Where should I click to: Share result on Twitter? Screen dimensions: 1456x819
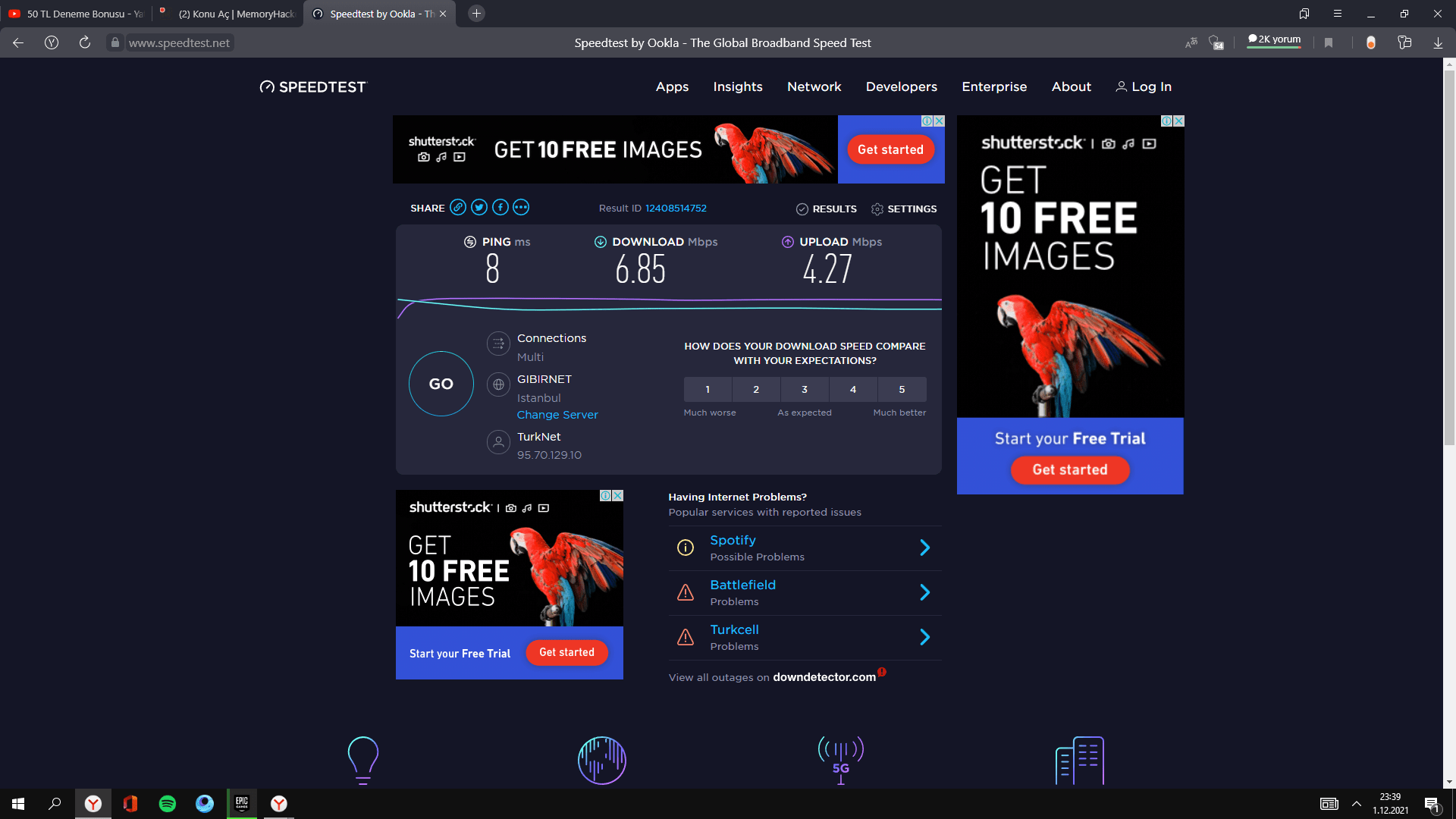[x=479, y=208]
